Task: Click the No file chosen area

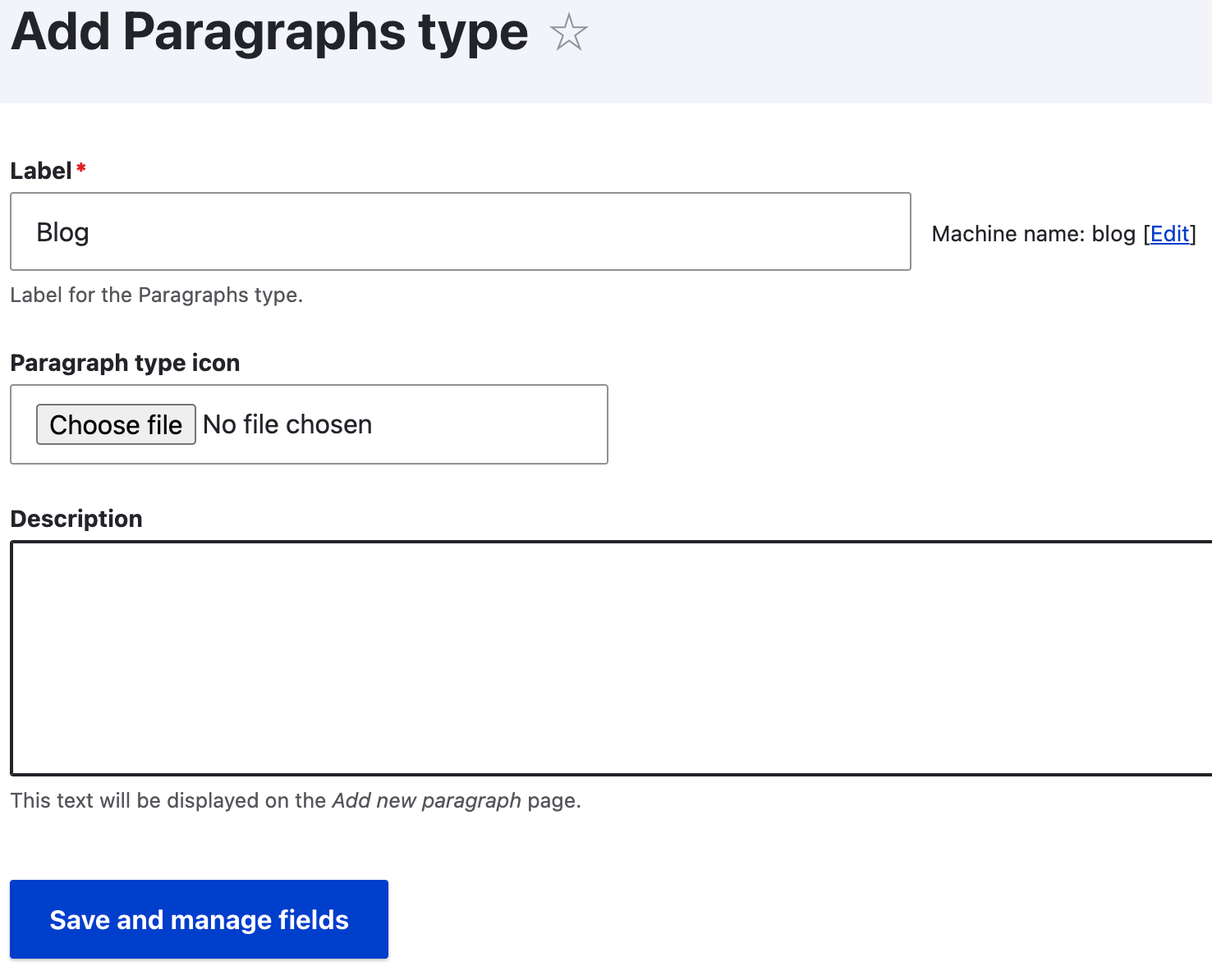Action: (287, 424)
